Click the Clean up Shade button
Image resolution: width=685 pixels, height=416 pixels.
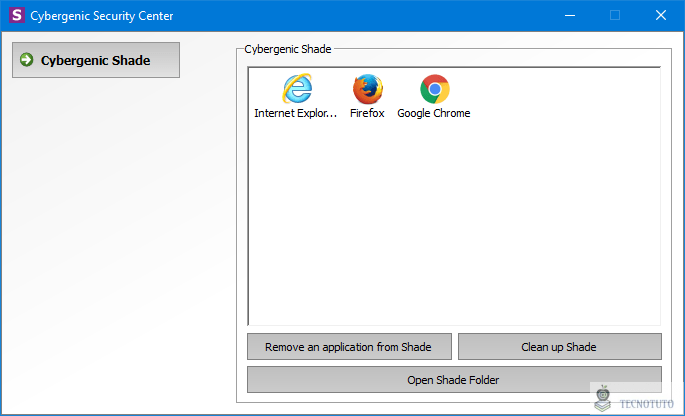click(x=560, y=347)
